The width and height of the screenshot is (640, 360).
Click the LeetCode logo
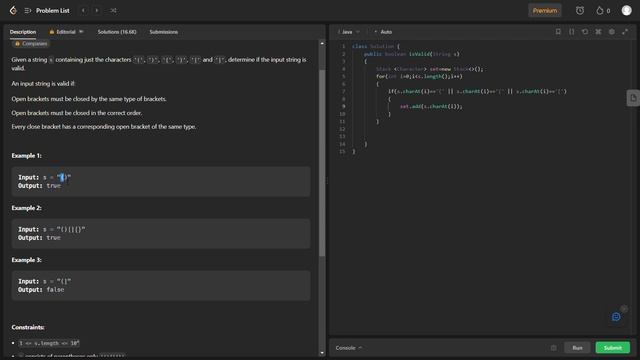13,11
